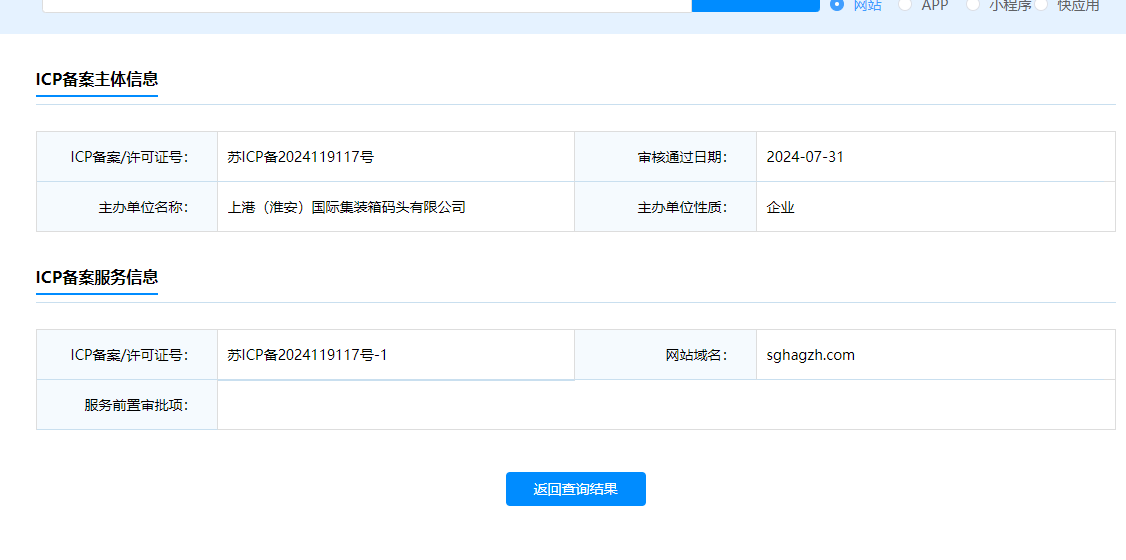The image size is (1126, 560).
Task: Click the blue search button beside the input
Action: (x=755, y=6)
